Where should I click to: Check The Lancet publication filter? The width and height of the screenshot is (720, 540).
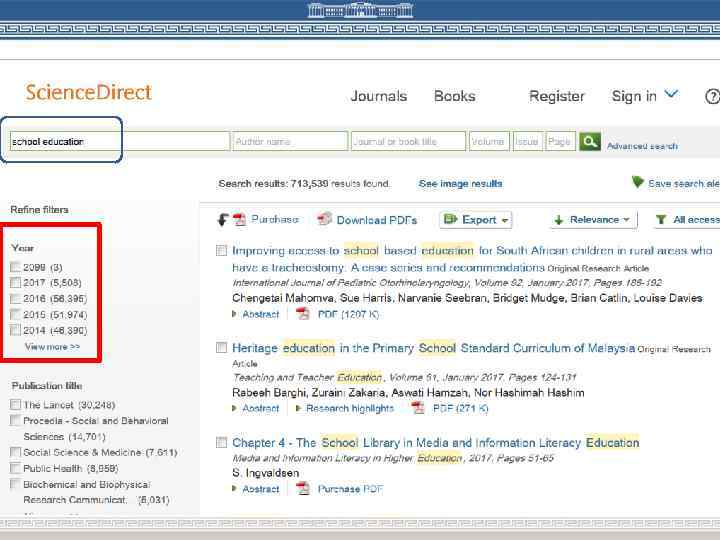coord(16,405)
